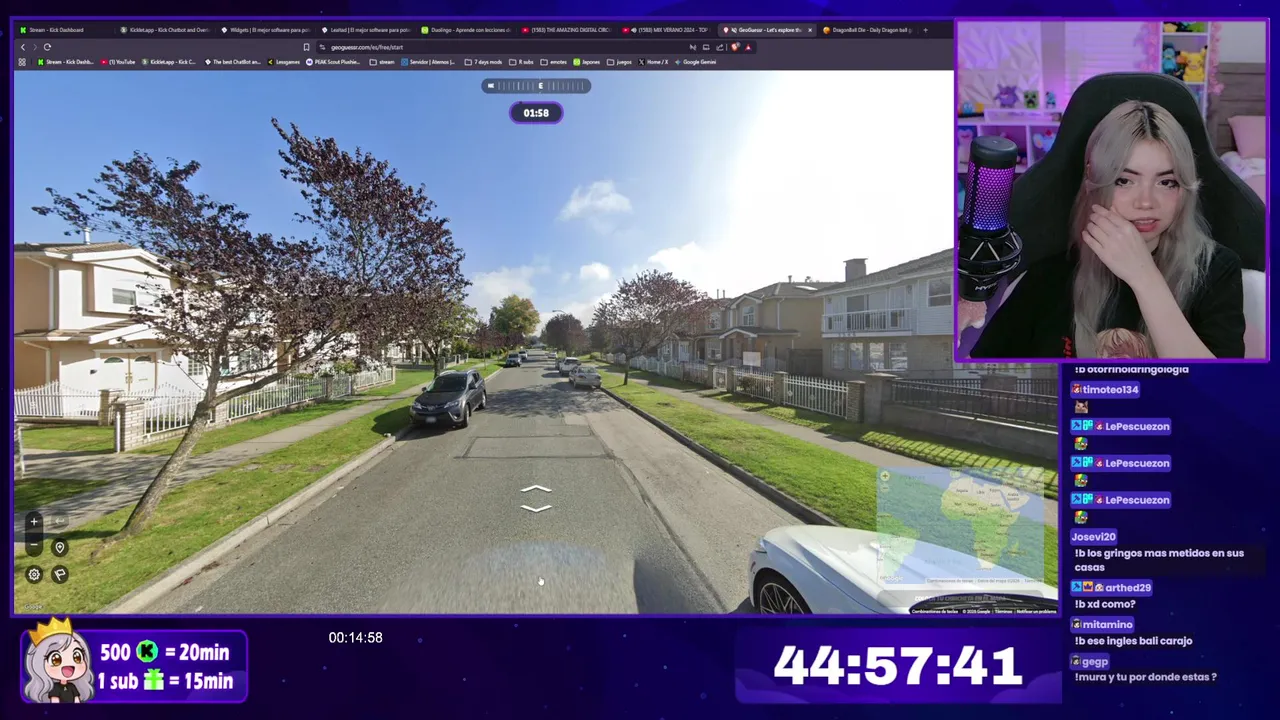
Task: Click the share page icon in toolbar
Action: pos(719,47)
